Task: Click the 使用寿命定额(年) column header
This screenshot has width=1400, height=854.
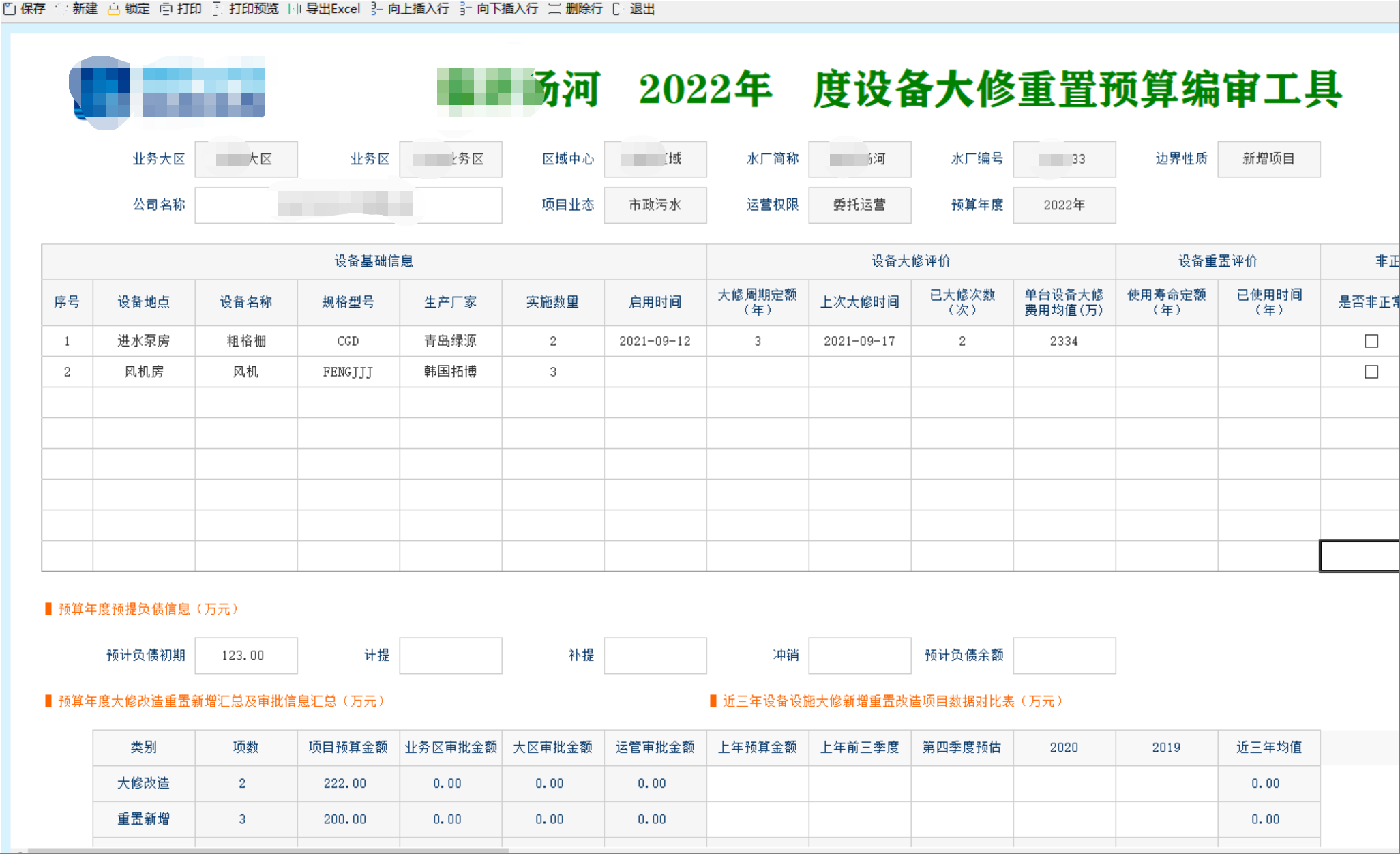Action: (x=1167, y=302)
